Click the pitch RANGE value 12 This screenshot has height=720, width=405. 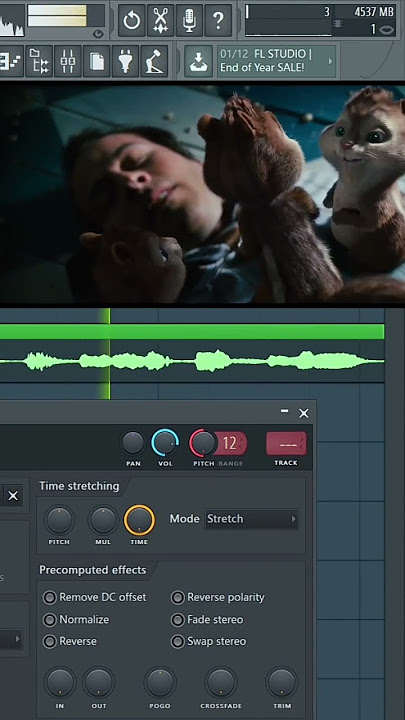pyautogui.click(x=230, y=443)
